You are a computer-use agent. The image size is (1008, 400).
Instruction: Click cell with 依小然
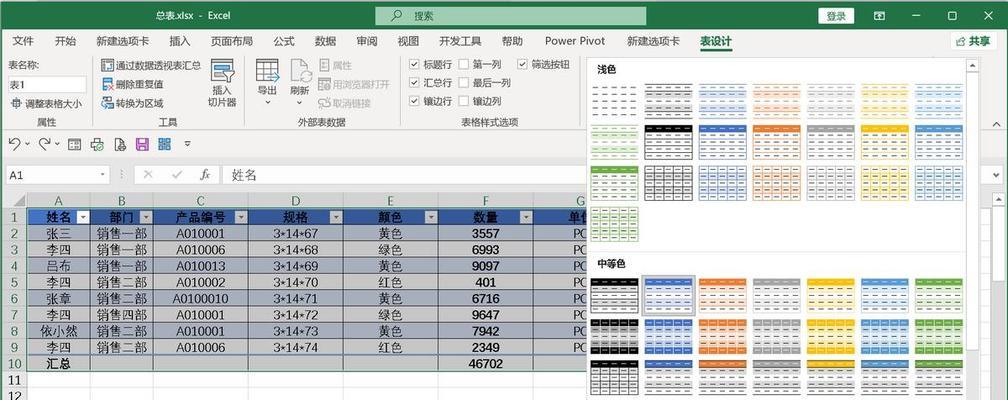pos(58,331)
